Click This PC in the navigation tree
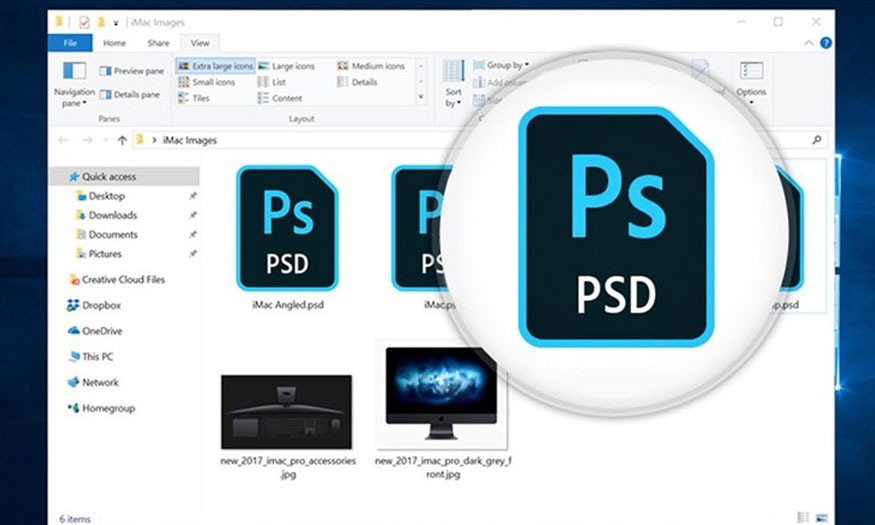The height and width of the screenshot is (525, 875). click(x=94, y=356)
